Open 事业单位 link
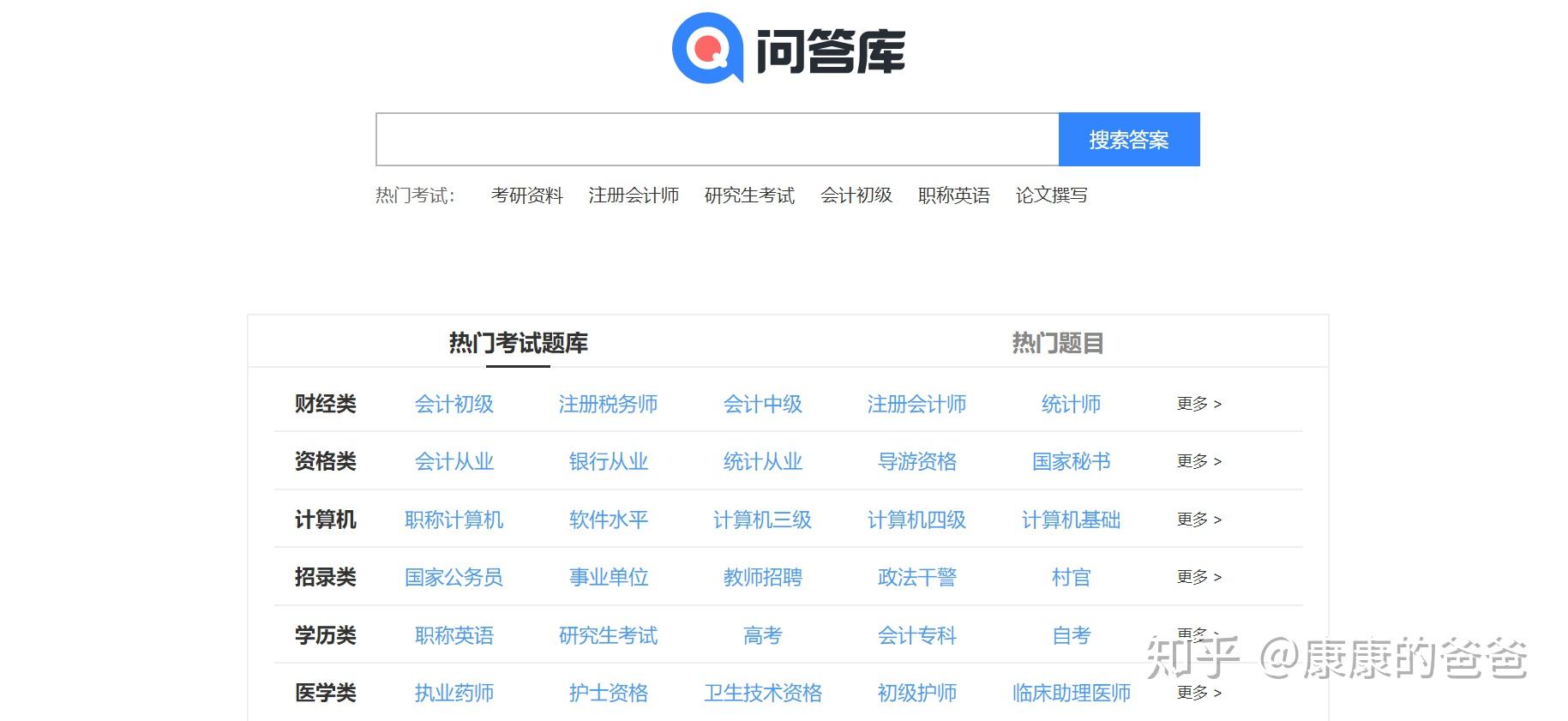Screen dimensions: 1568x721 tap(609, 577)
